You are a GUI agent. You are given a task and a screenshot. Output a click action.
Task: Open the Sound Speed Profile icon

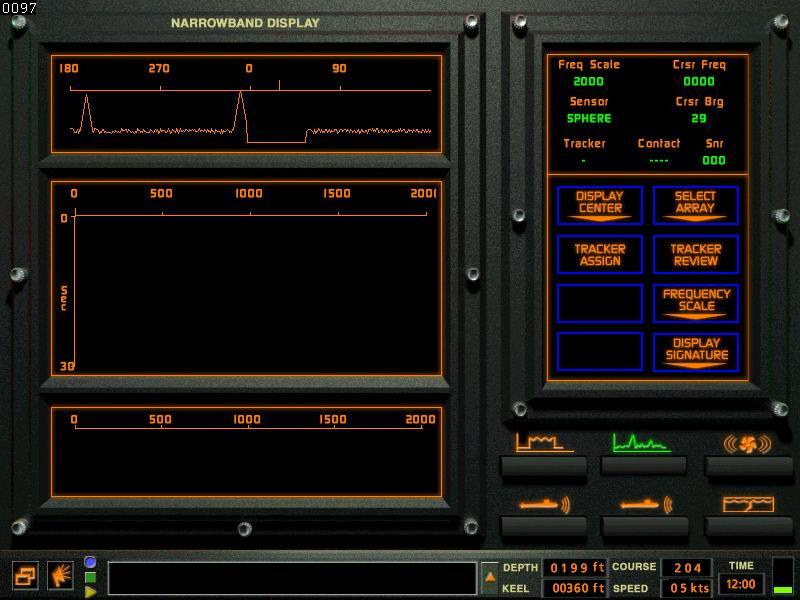(x=748, y=505)
